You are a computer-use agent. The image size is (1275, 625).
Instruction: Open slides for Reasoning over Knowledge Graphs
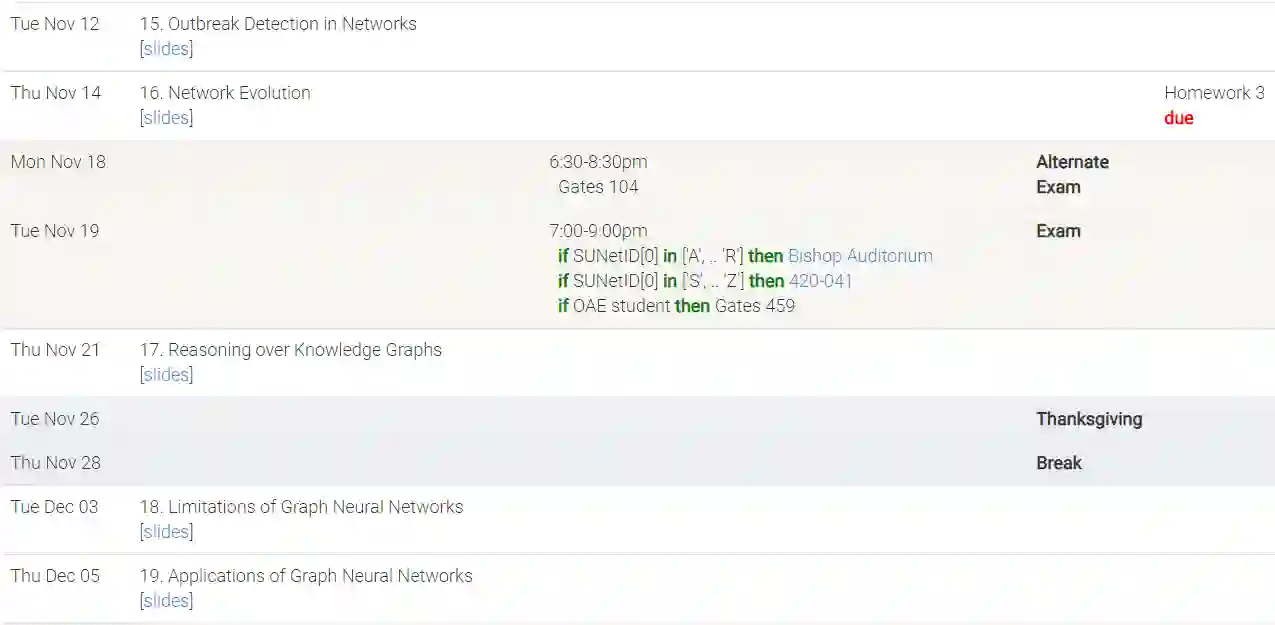[166, 375]
